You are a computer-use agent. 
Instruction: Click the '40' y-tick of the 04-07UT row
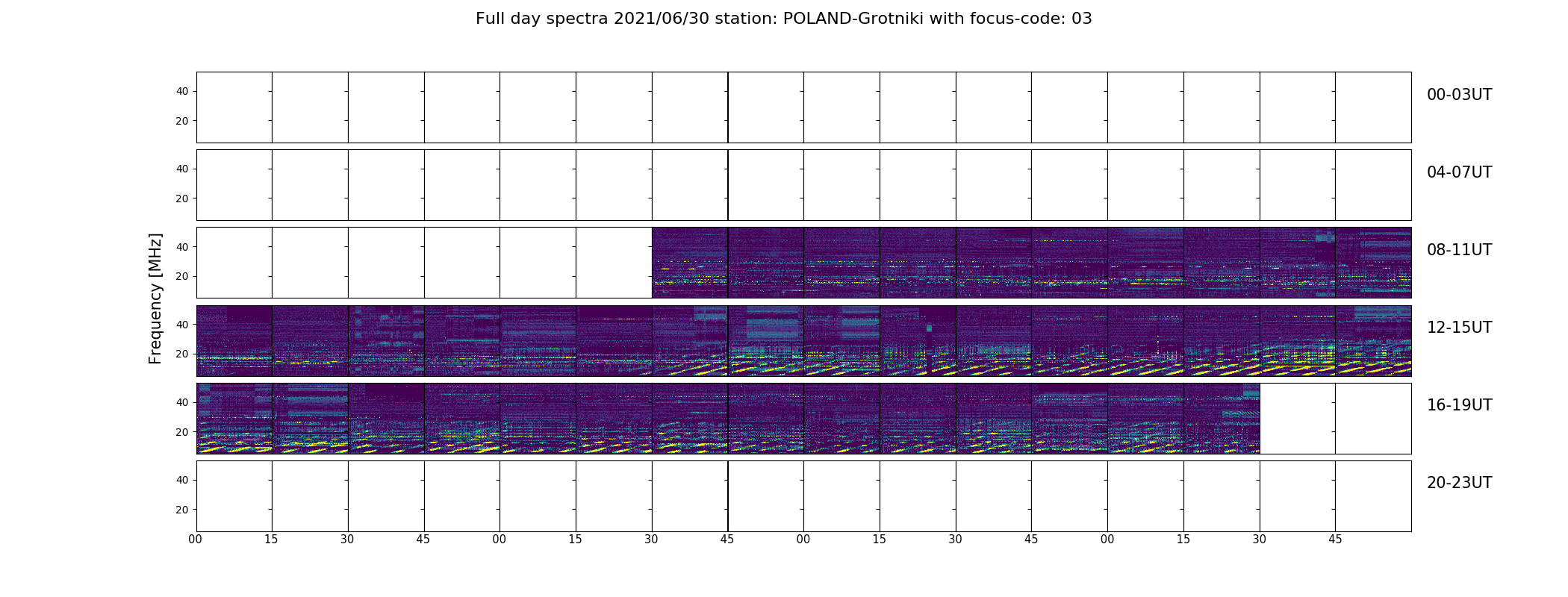[x=181, y=169]
